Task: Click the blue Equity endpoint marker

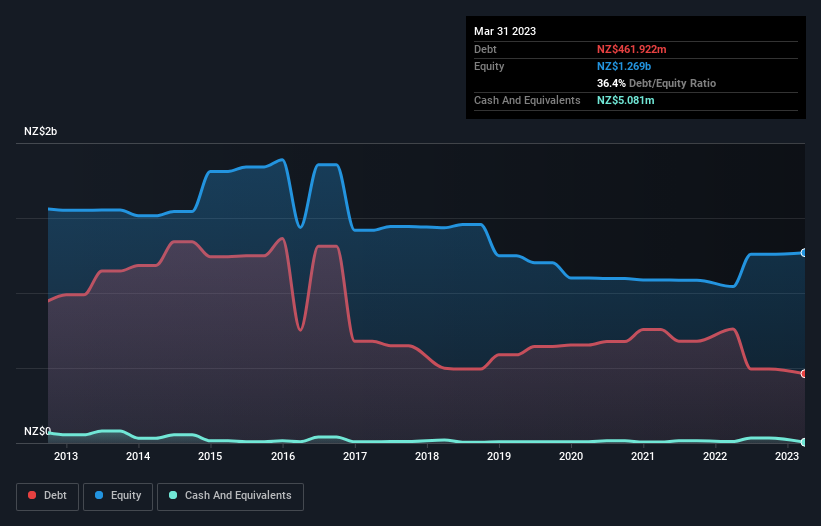Action: coord(804,253)
